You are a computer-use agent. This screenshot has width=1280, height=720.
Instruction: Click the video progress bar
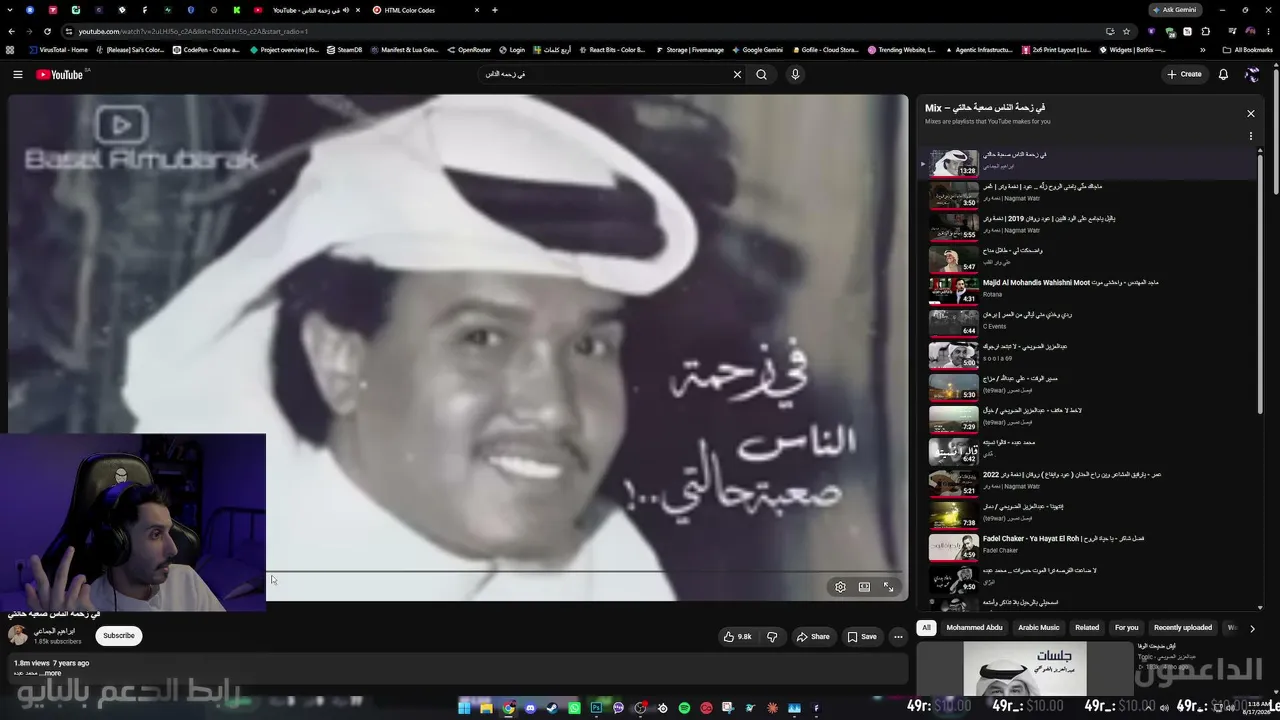585,572
